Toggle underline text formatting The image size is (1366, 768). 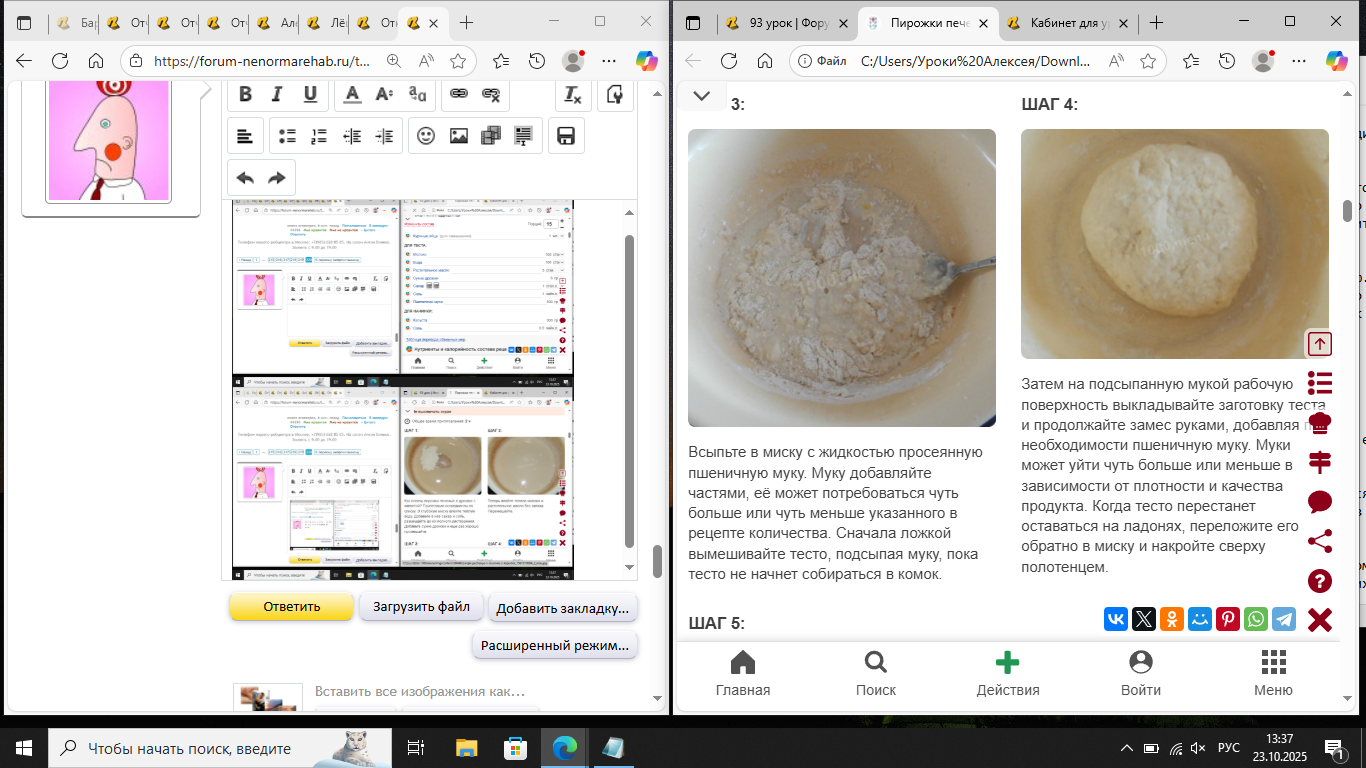tap(310, 94)
